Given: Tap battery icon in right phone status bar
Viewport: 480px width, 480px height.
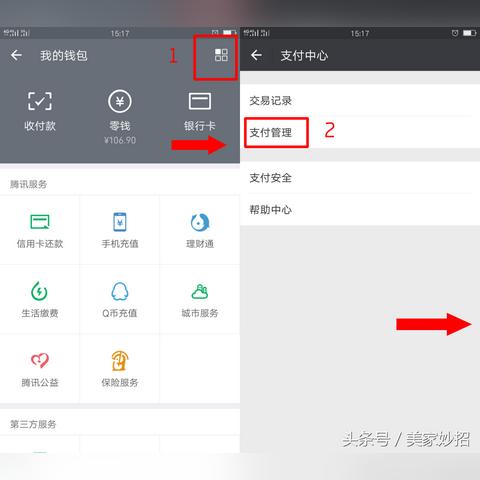Looking at the screenshot, I should point(469,33).
